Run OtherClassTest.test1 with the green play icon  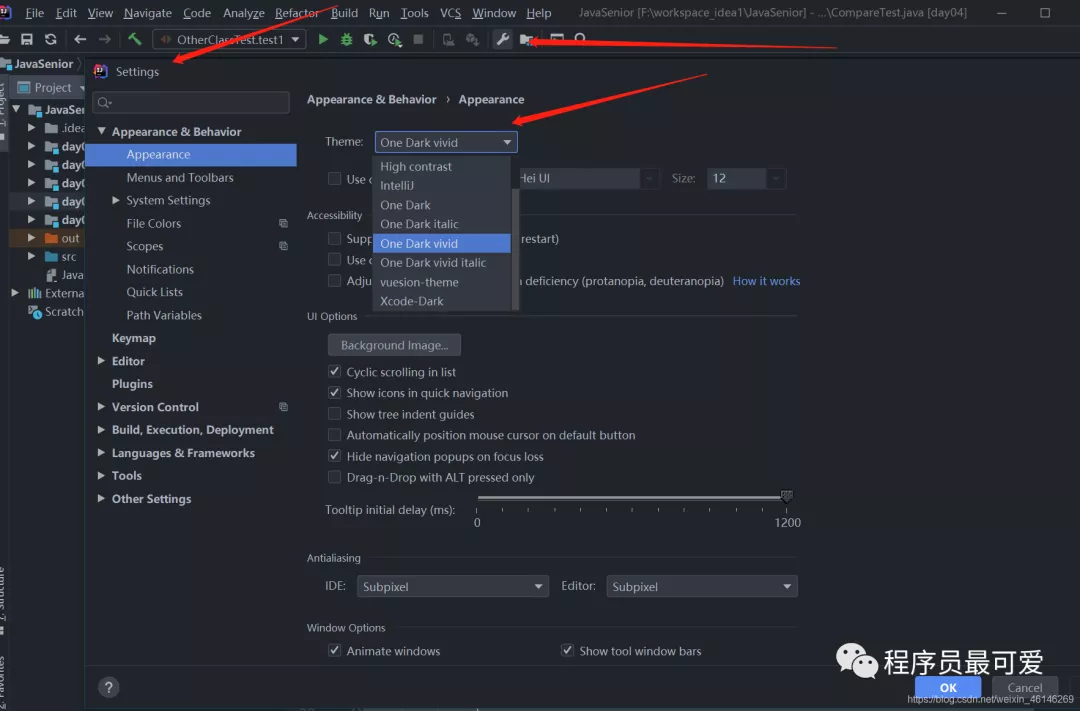pyautogui.click(x=323, y=39)
